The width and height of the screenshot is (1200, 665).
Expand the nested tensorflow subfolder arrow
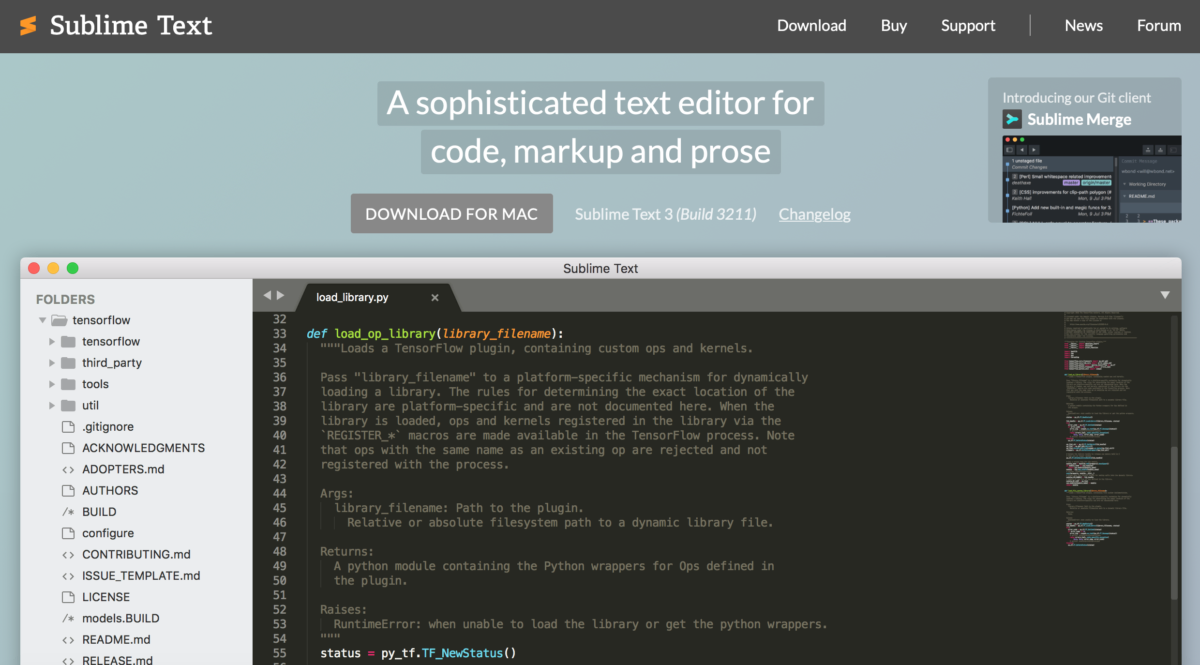(x=52, y=342)
